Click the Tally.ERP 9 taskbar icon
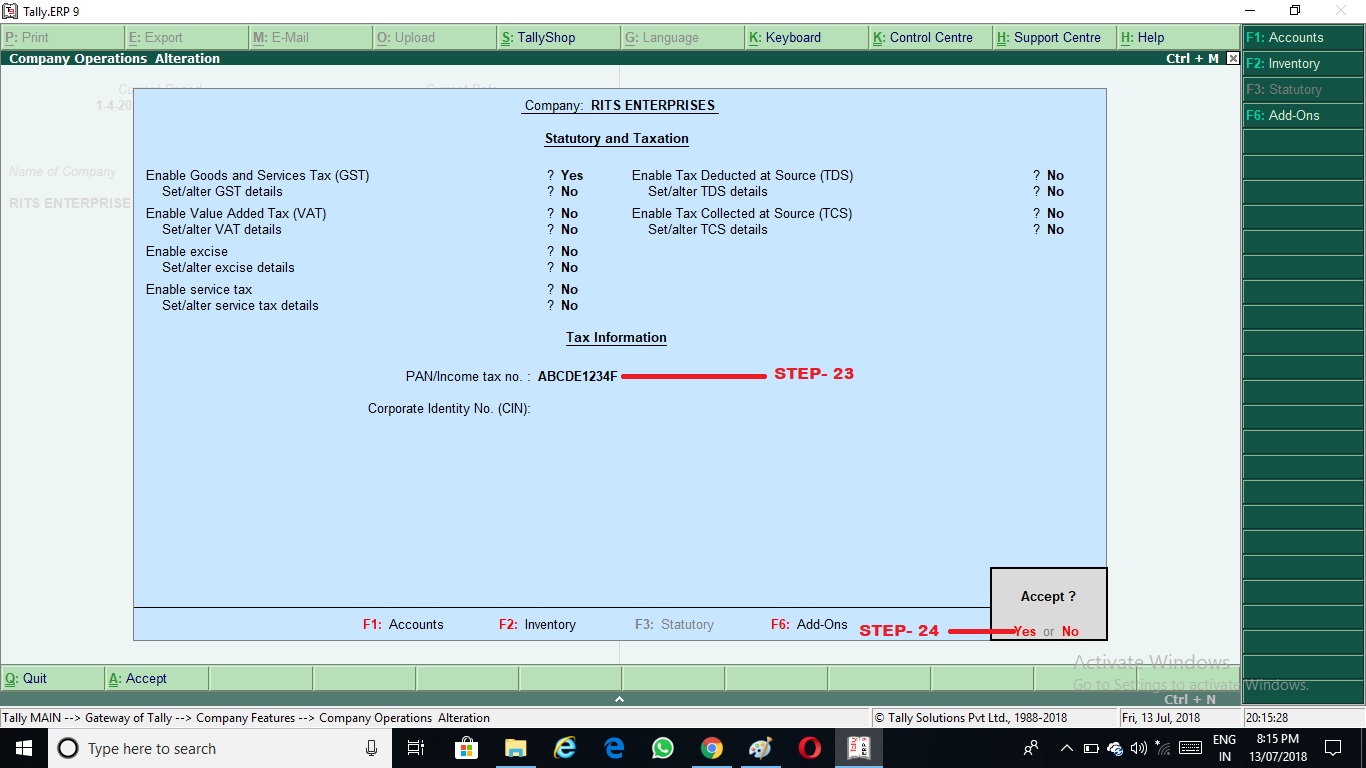 click(858, 748)
